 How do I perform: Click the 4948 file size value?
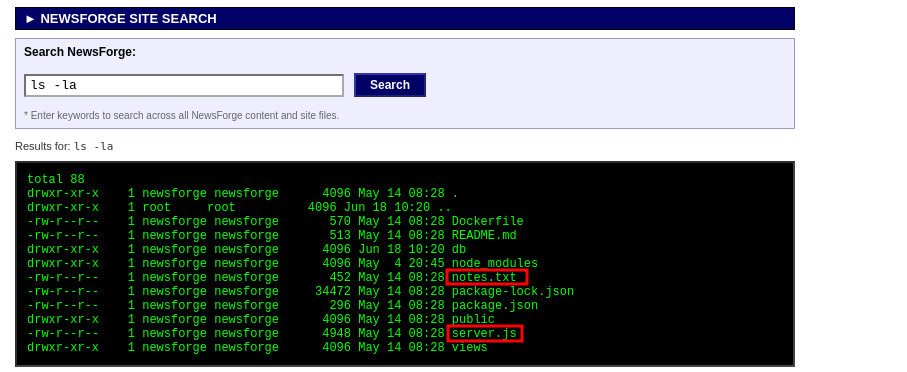tap(336, 333)
